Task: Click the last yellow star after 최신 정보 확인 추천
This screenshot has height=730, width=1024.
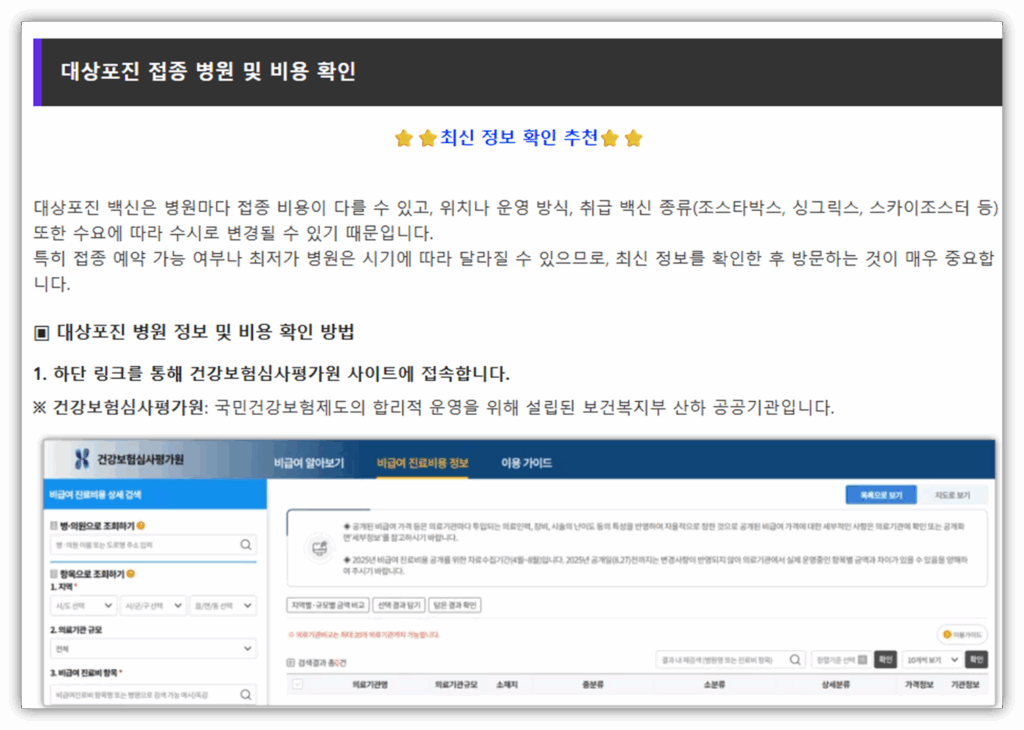Action: pyautogui.click(x=633, y=138)
